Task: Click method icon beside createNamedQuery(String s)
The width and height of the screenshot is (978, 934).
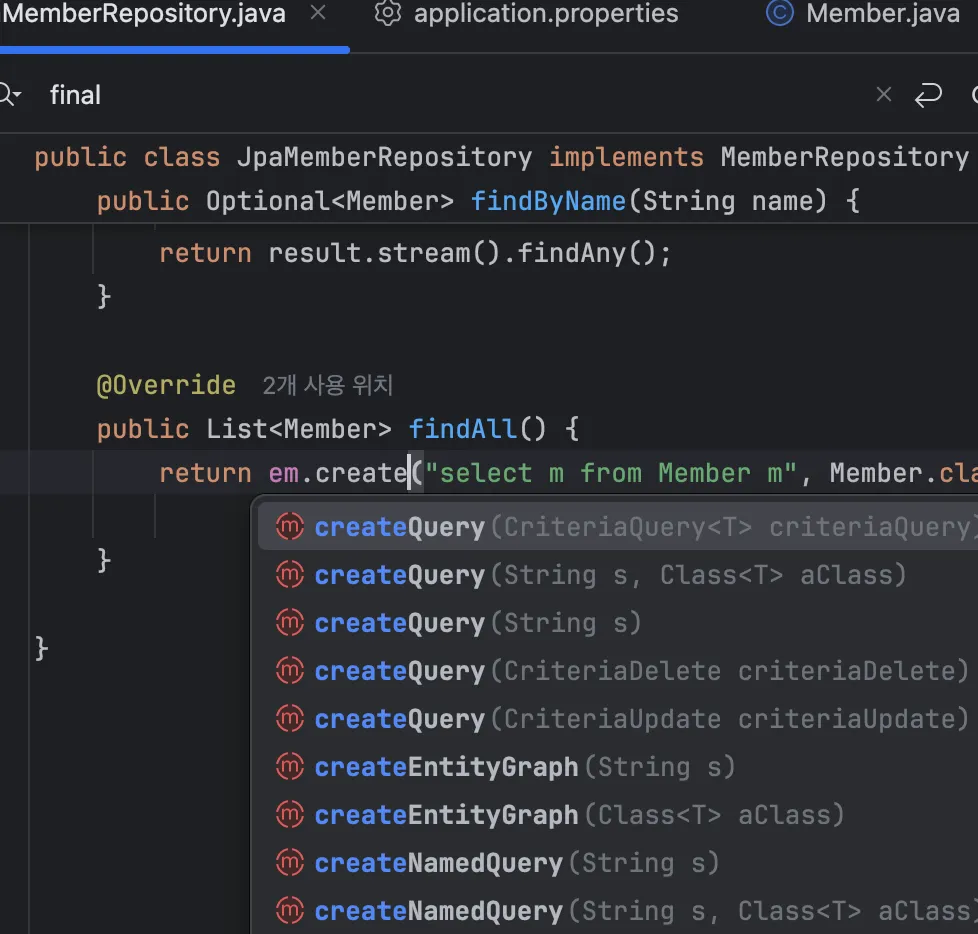Action: [x=290, y=863]
